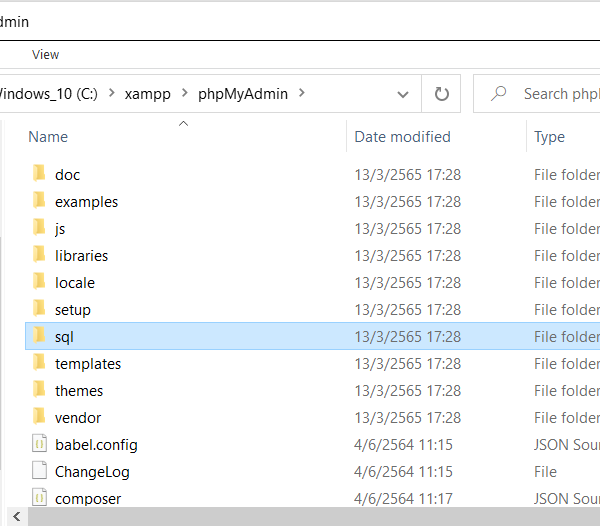Viewport: 600px width, 526px height.
Task: Select the sql folder icon
Action: (39, 336)
